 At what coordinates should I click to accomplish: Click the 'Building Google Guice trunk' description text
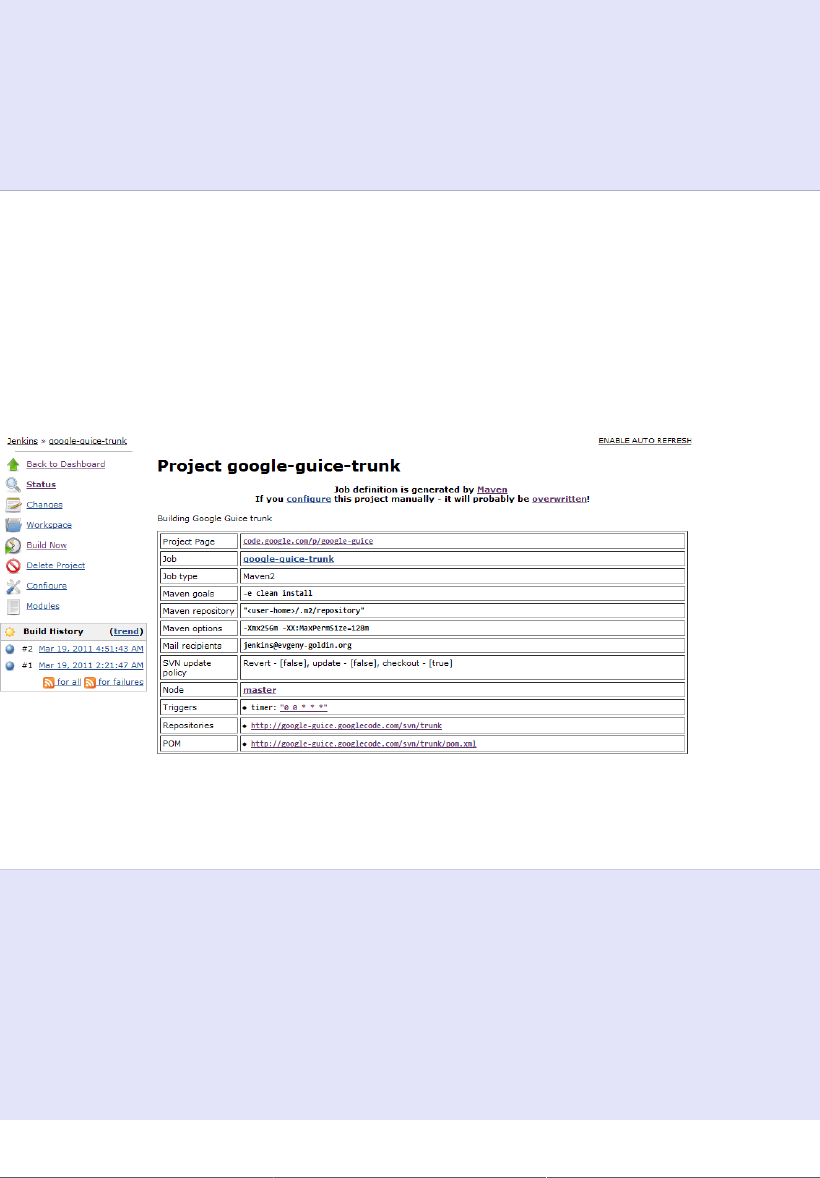point(214,518)
